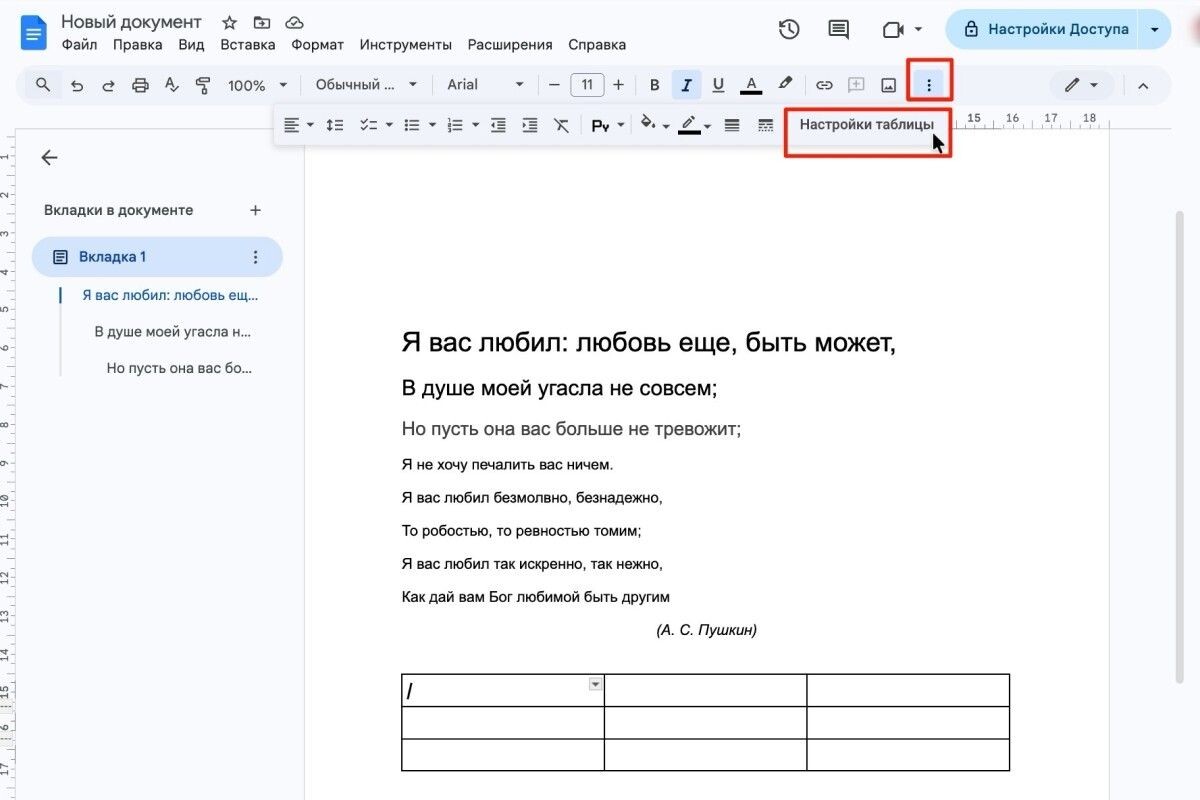Open the Расширения menu
This screenshot has width=1200, height=800.
(510, 45)
